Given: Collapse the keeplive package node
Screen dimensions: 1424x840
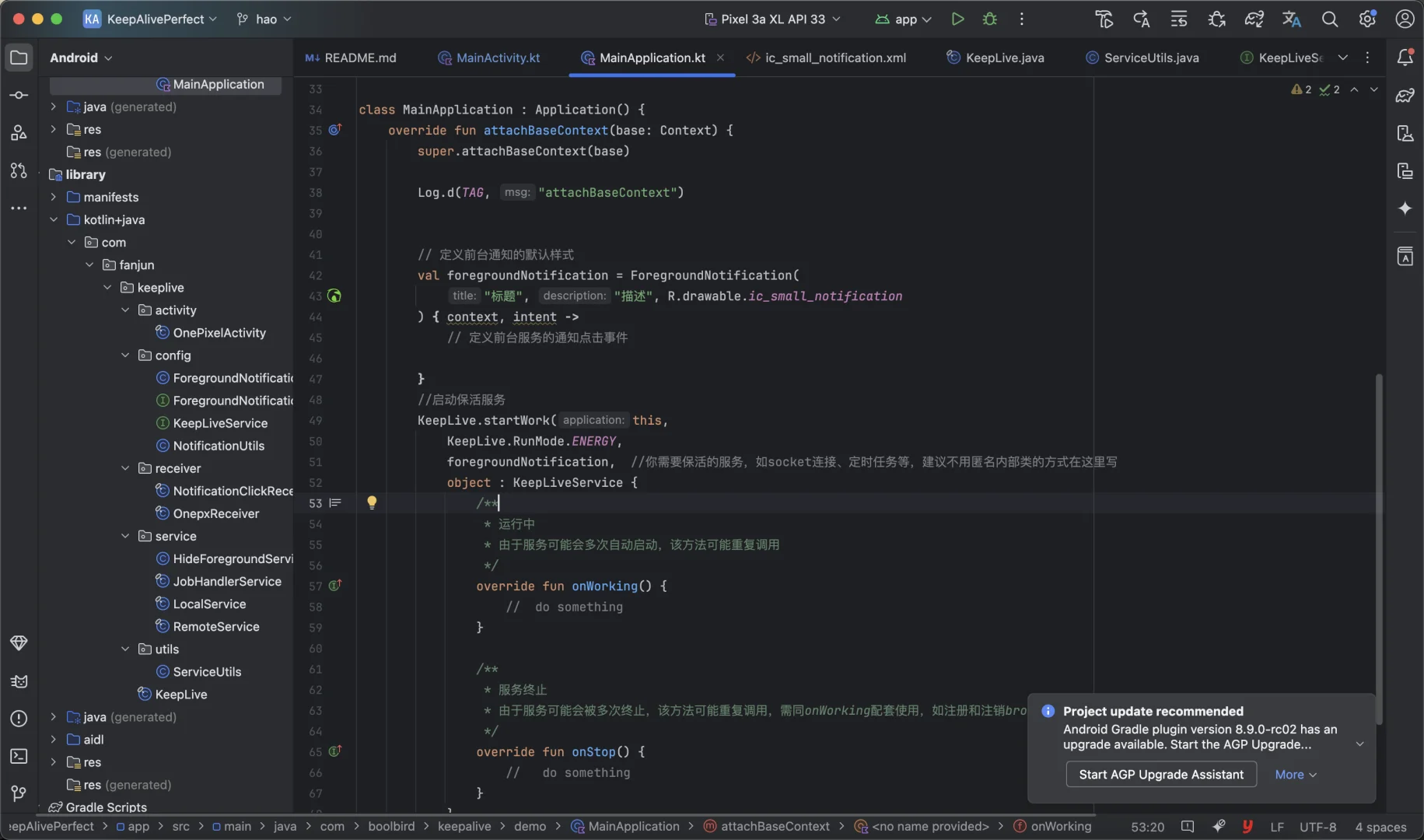Looking at the screenshot, I should click(x=107, y=288).
